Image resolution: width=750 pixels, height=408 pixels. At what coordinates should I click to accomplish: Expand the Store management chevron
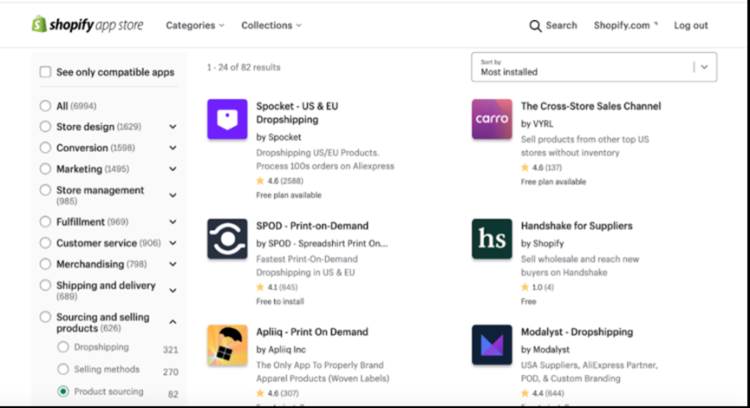point(173,195)
